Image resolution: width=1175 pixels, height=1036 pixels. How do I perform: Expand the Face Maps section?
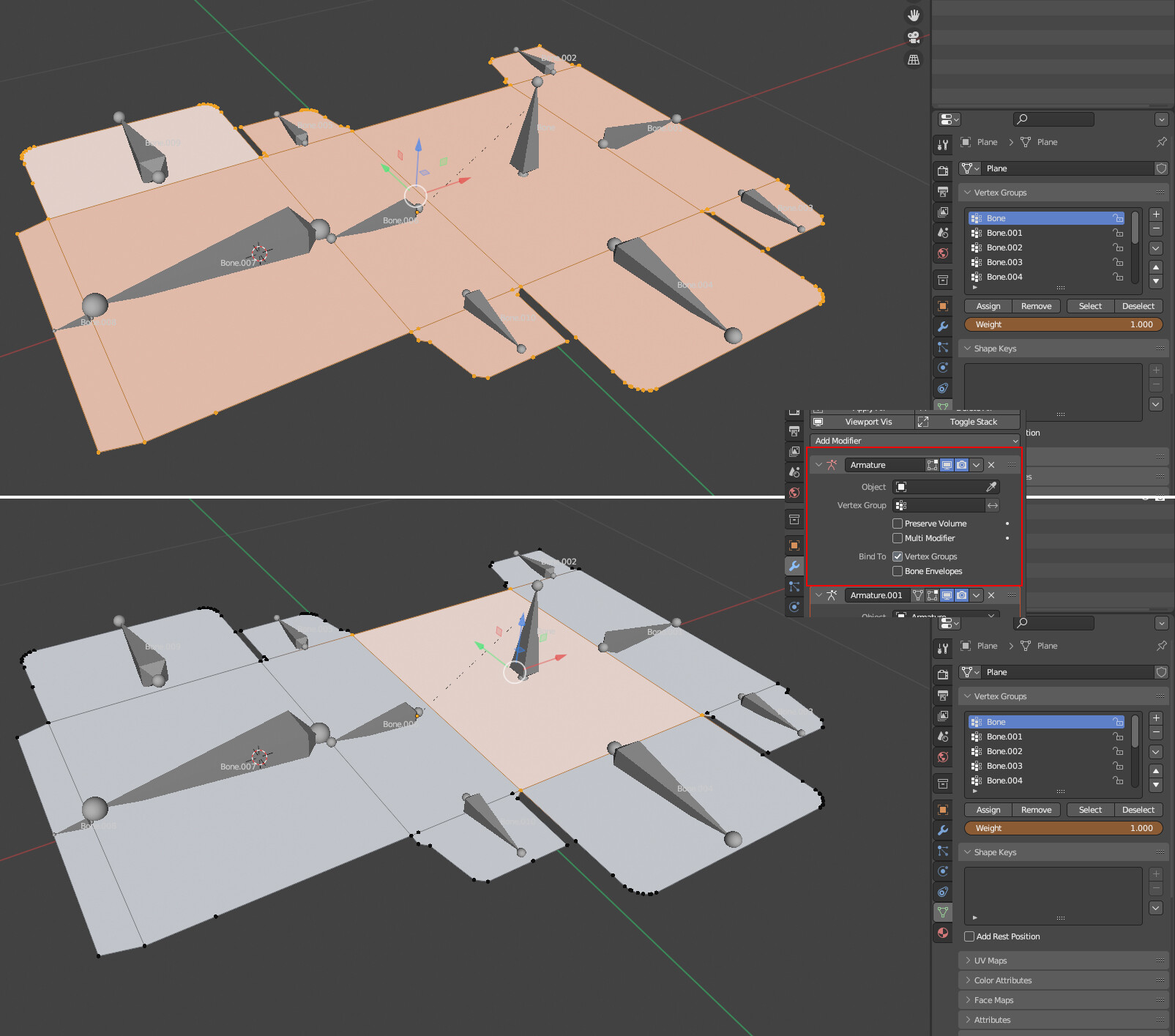[x=1063, y=1000]
